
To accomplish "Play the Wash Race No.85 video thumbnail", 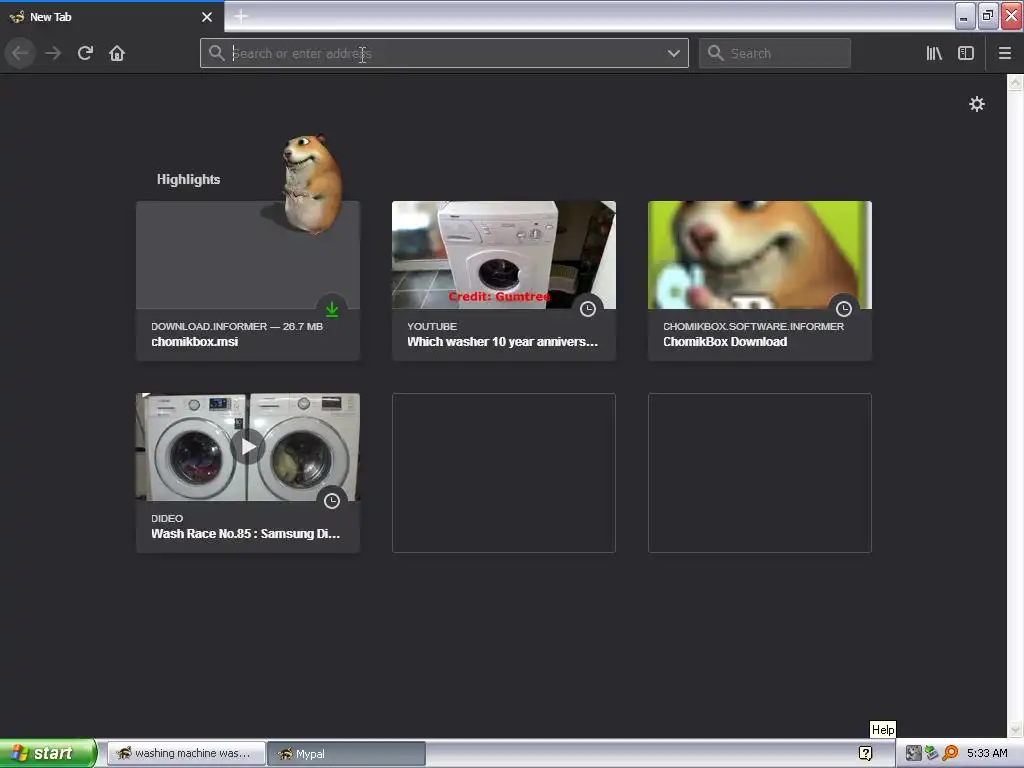I will 248,447.
